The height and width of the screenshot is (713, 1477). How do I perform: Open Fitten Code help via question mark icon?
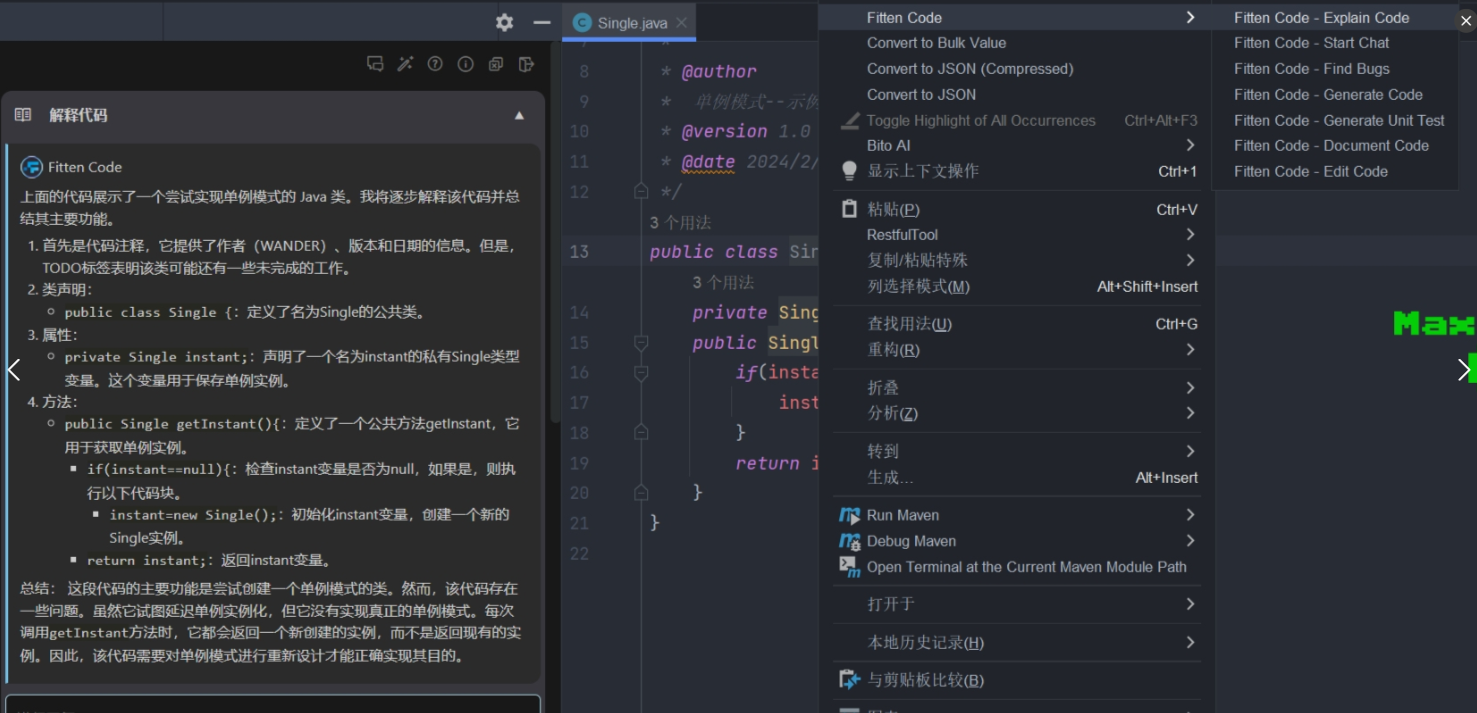(x=435, y=64)
